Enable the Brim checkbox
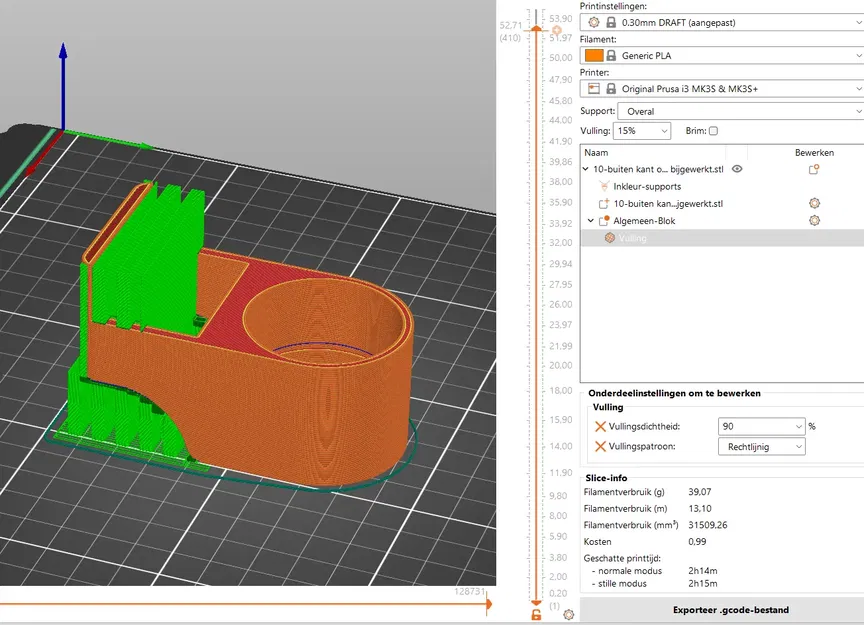The image size is (864, 625). pos(714,131)
